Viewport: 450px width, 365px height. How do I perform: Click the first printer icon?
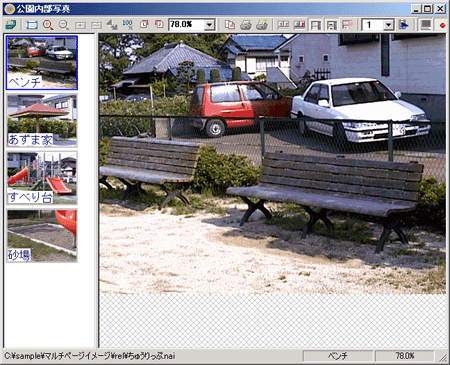tap(246, 25)
